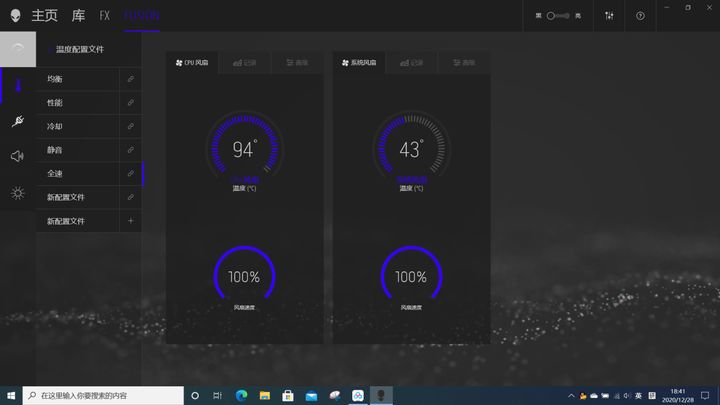The height and width of the screenshot is (405, 720).
Task: Open the sliders-icon tab in system fan panel
Action: (x=464, y=62)
